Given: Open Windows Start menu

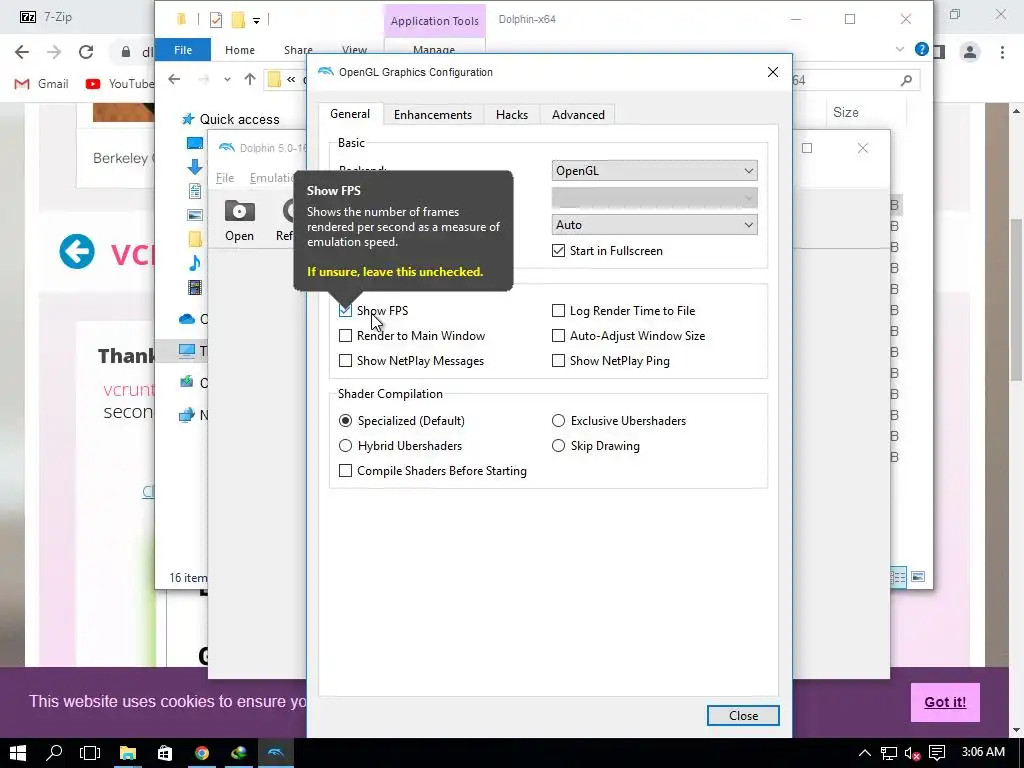Looking at the screenshot, I should 18,753.
